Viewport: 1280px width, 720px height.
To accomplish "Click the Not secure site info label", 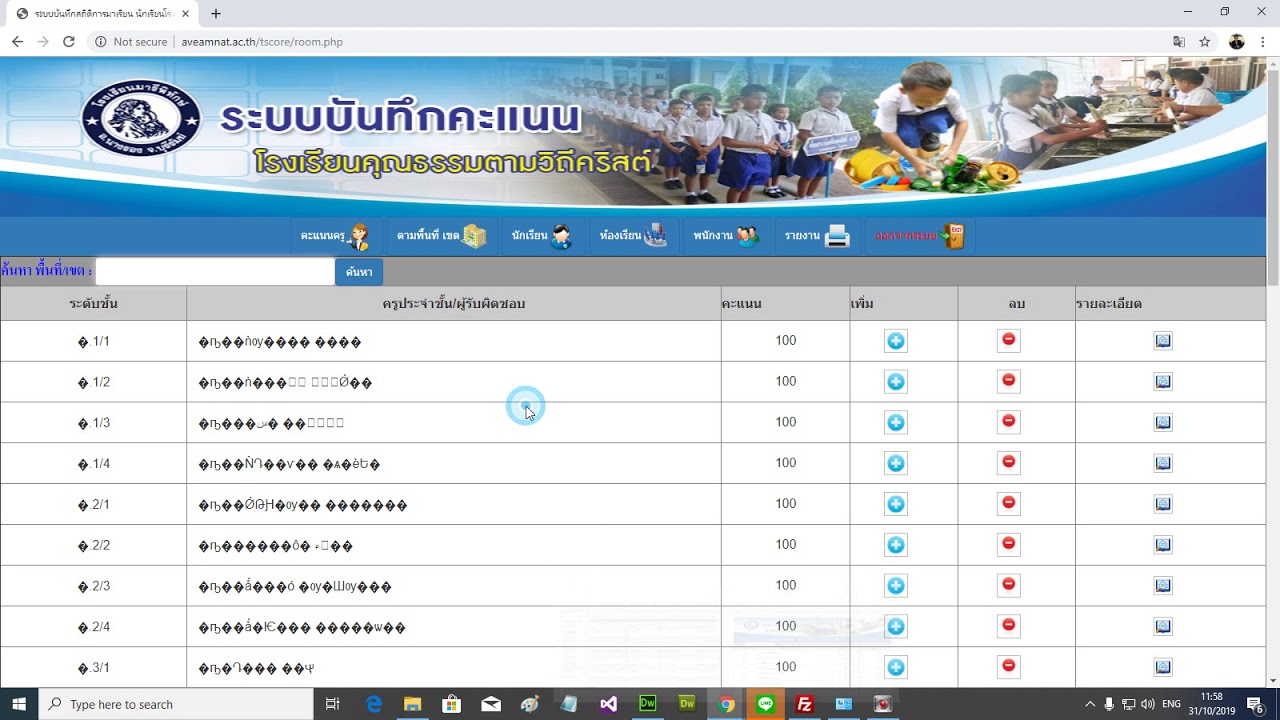I will coord(131,42).
